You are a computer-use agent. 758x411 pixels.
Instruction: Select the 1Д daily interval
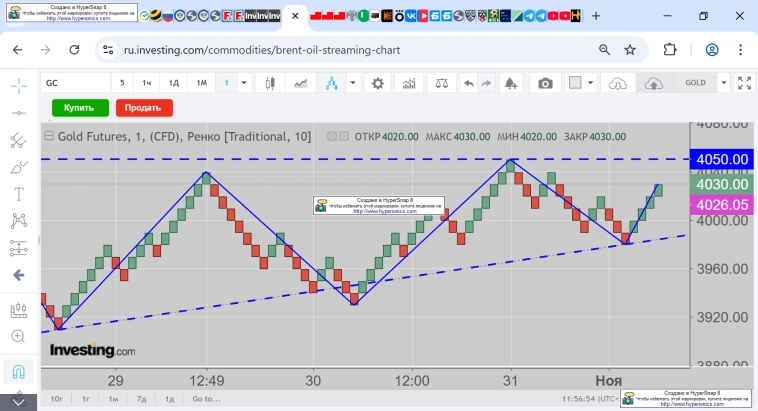click(x=174, y=83)
